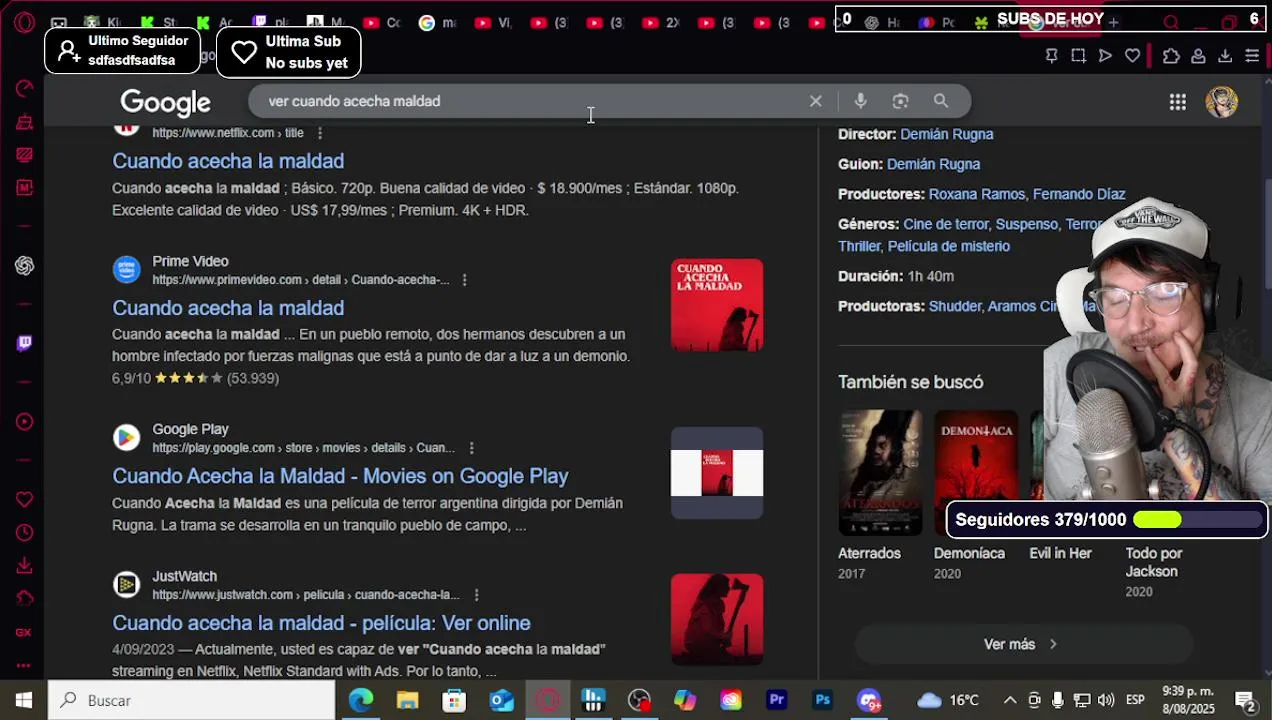Open Twitch panel in sidebar
The height and width of the screenshot is (720, 1272).
24,343
